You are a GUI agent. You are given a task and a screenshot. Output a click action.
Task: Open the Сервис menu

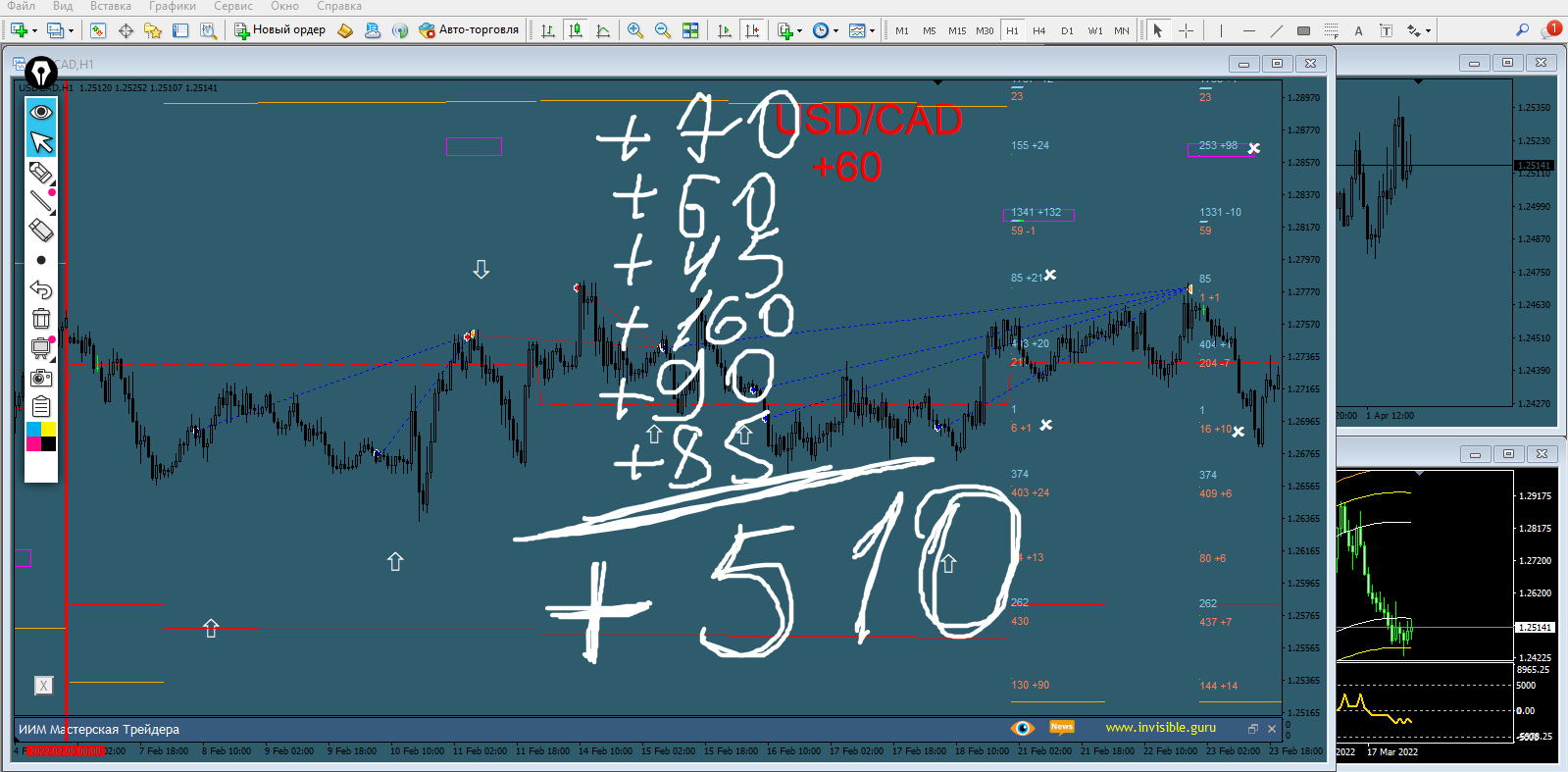click(233, 6)
